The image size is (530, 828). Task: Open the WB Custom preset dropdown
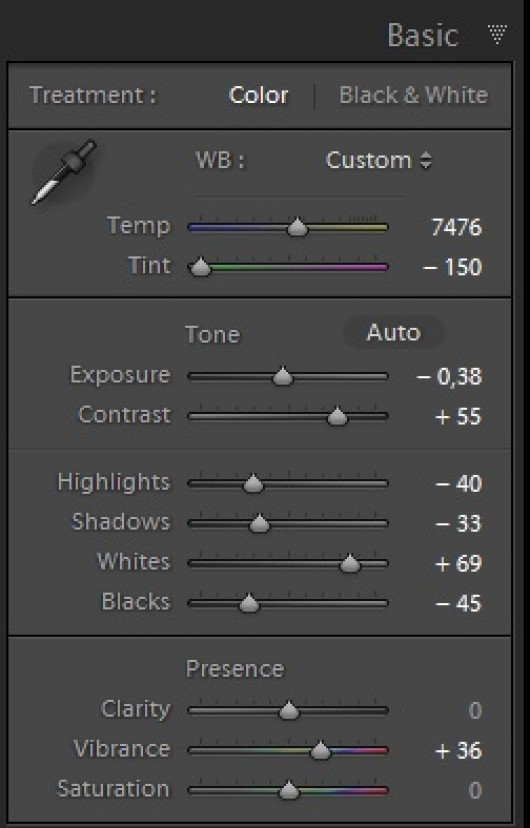(378, 160)
